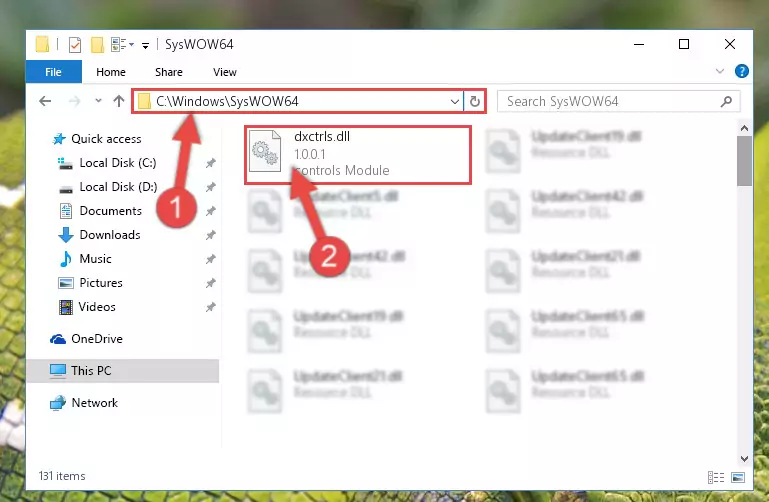Screen dimensions: 769x502
Task: Click the Search SysWOW64 box
Action: click(x=618, y=101)
